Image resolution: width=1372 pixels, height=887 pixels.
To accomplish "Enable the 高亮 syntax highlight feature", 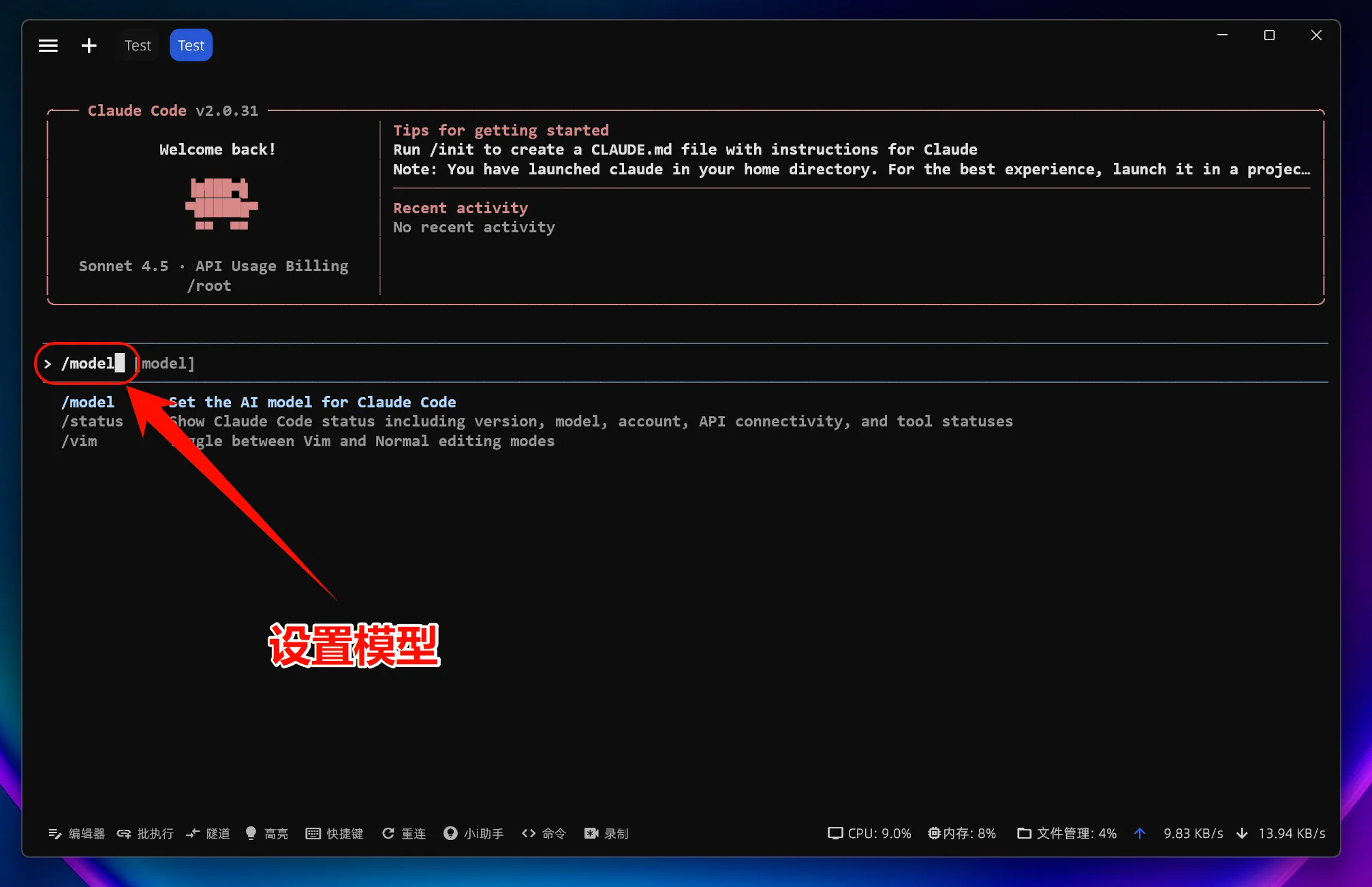I will click(x=267, y=833).
